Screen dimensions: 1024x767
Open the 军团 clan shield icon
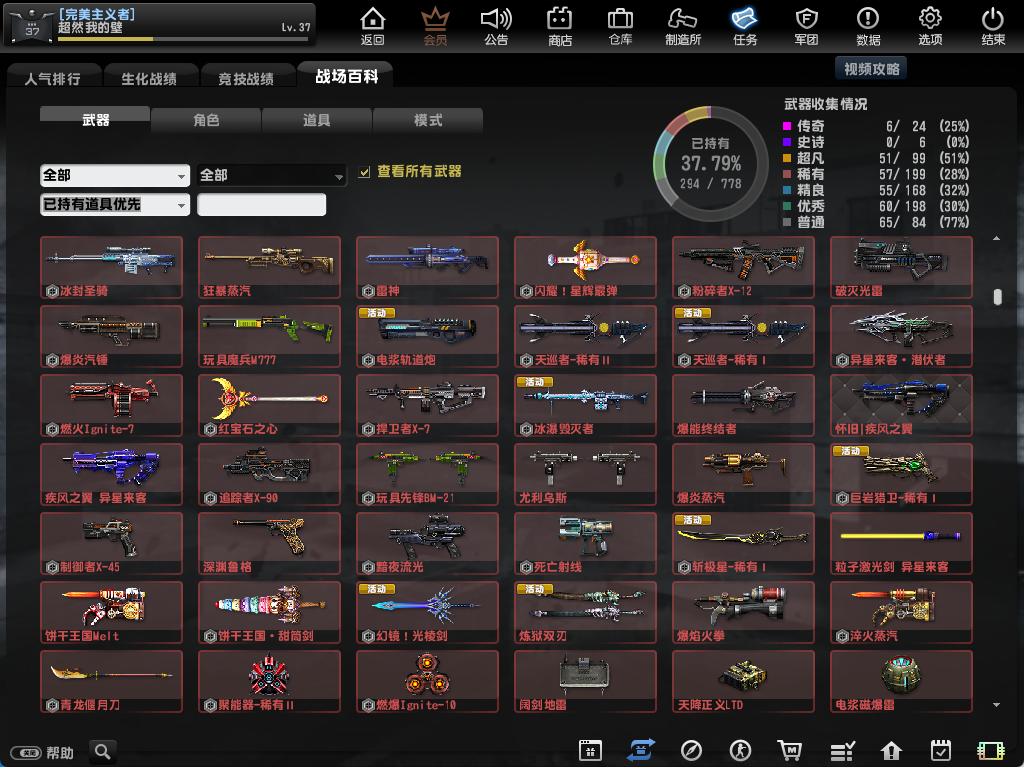[806, 26]
